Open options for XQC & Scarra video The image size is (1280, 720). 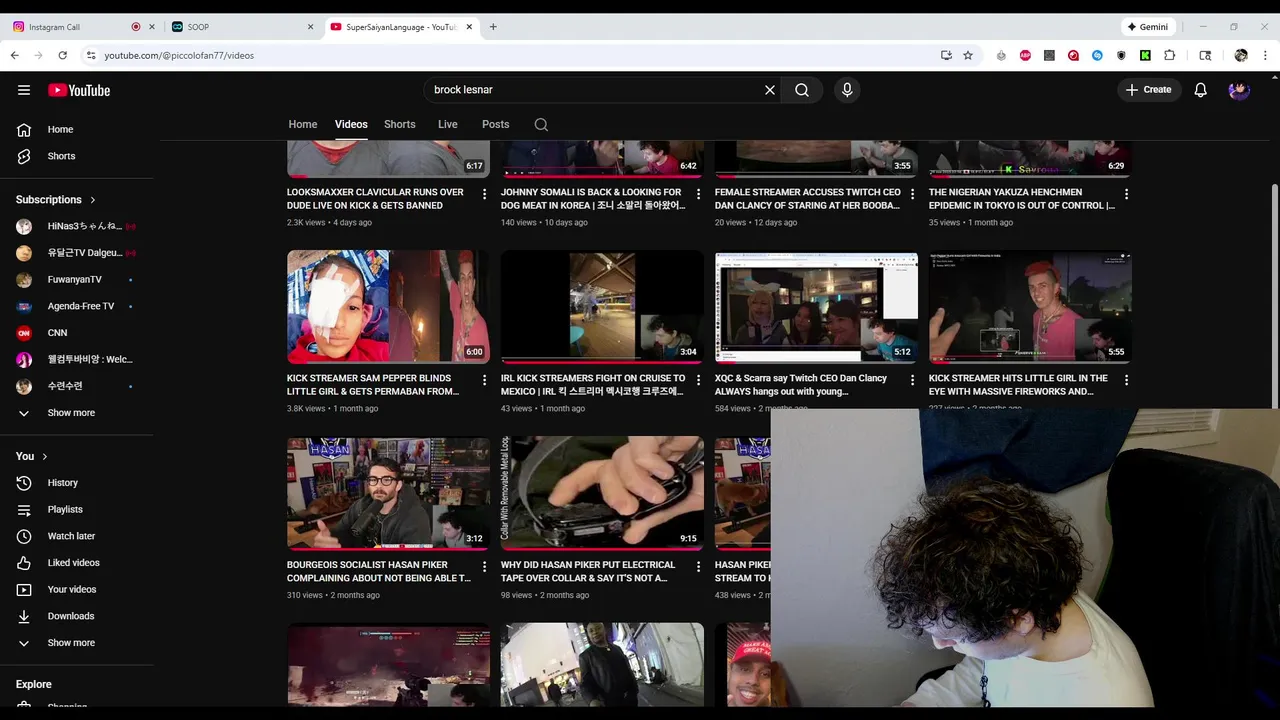click(912, 380)
